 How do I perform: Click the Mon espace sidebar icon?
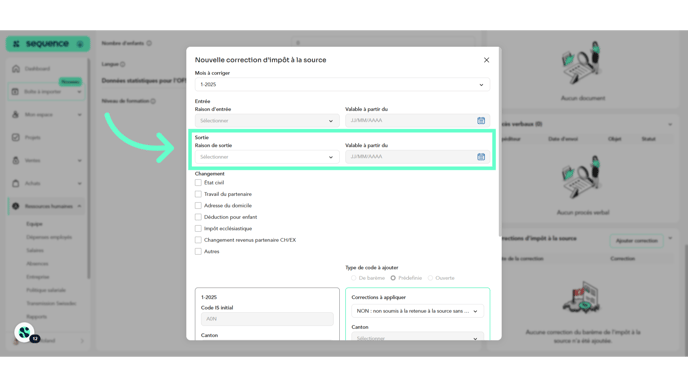[x=15, y=115]
